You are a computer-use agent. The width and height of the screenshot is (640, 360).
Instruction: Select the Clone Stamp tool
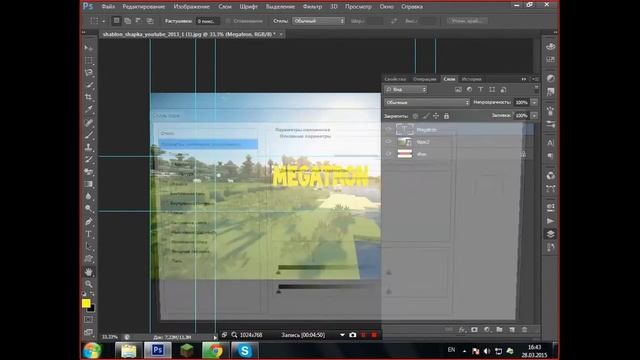(x=89, y=147)
